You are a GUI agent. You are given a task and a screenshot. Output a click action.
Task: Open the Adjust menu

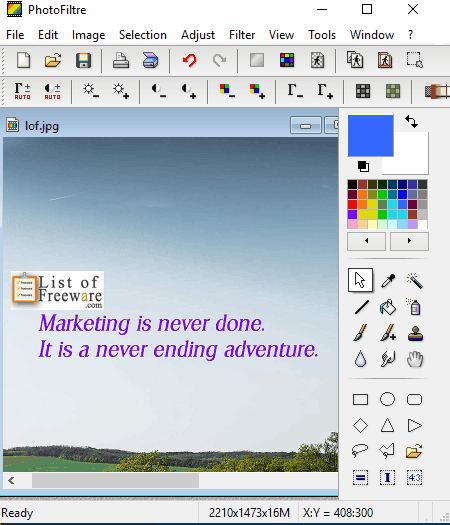pos(198,35)
